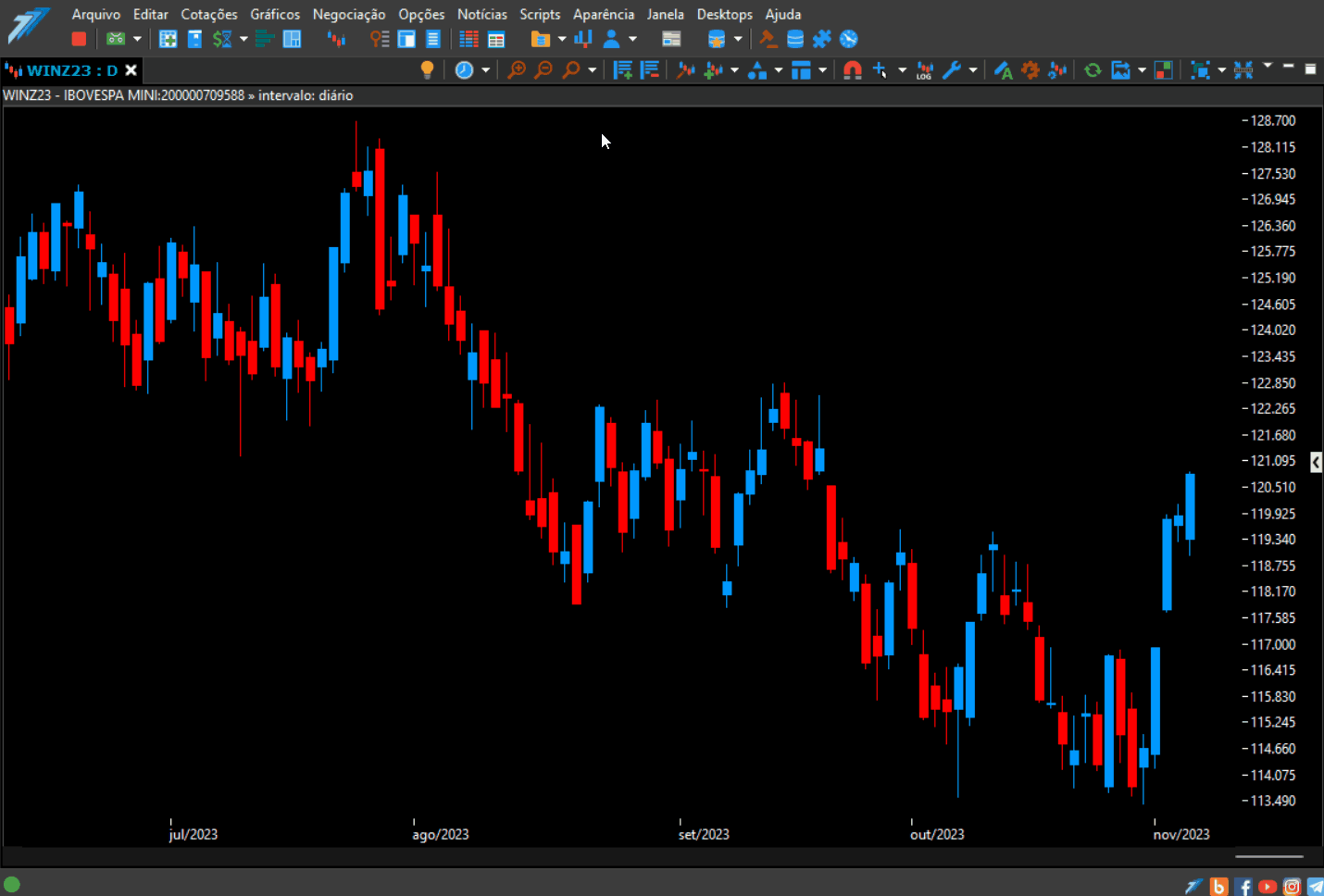Select the blue crosshair cursor tool
Viewport: 1324px width, 896px height.
click(x=880, y=70)
